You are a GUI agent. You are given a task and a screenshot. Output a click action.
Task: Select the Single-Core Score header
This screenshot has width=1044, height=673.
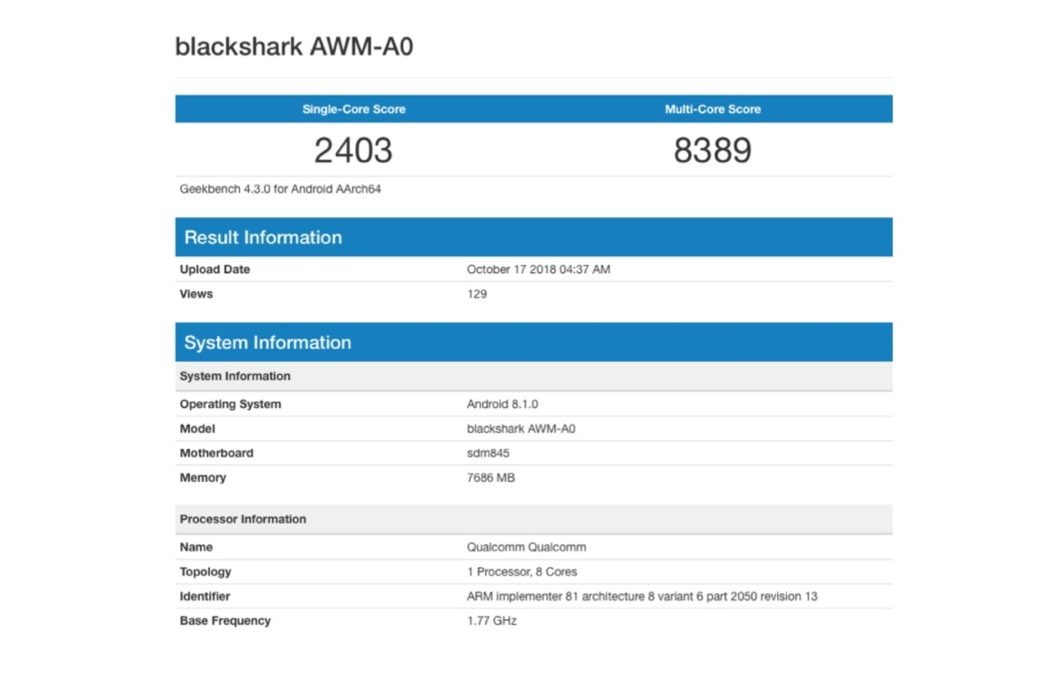tap(354, 109)
